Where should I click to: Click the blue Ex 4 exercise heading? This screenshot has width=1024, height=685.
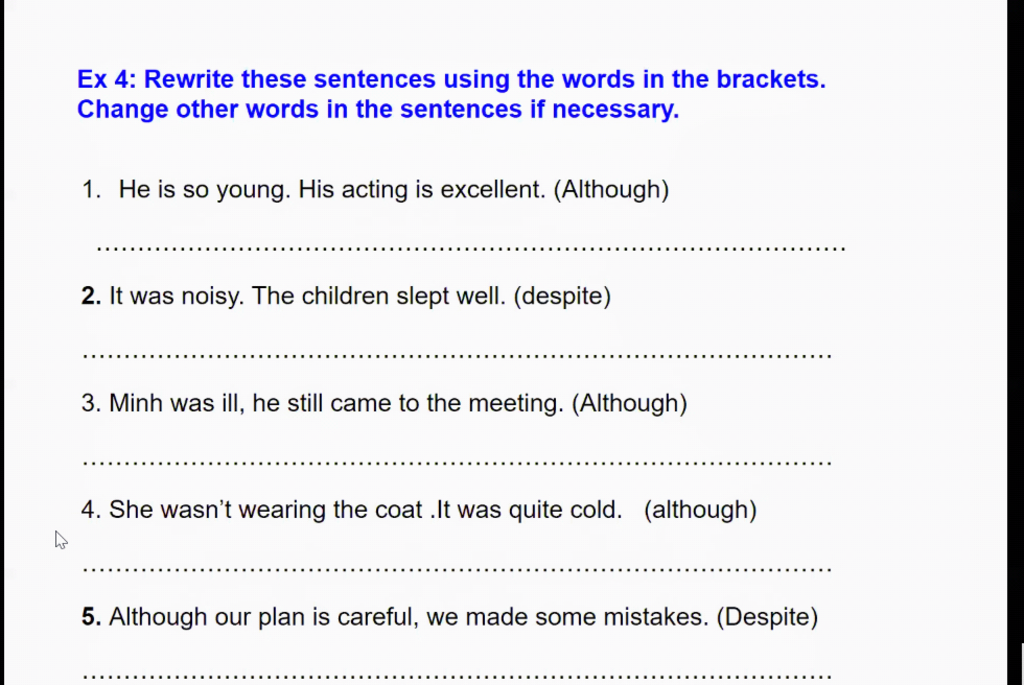[451, 94]
